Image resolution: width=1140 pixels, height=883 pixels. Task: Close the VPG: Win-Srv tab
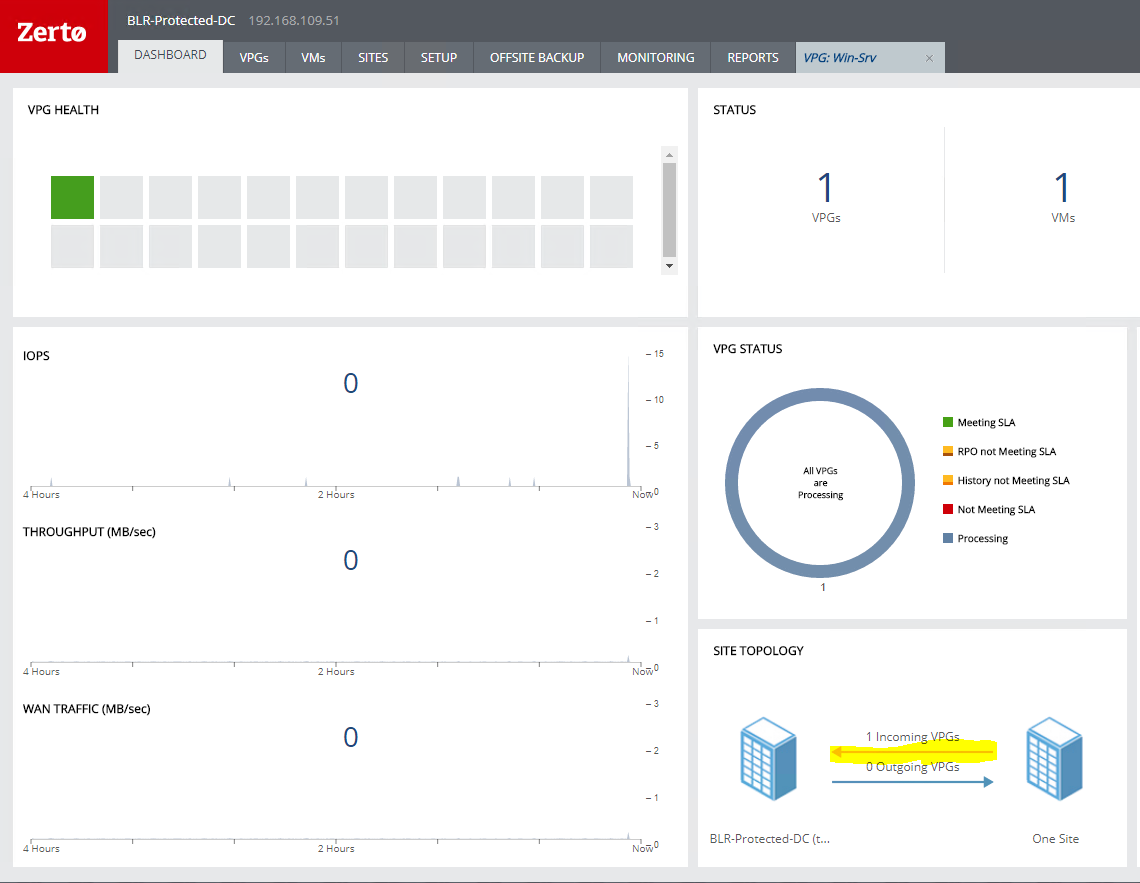click(x=929, y=58)
